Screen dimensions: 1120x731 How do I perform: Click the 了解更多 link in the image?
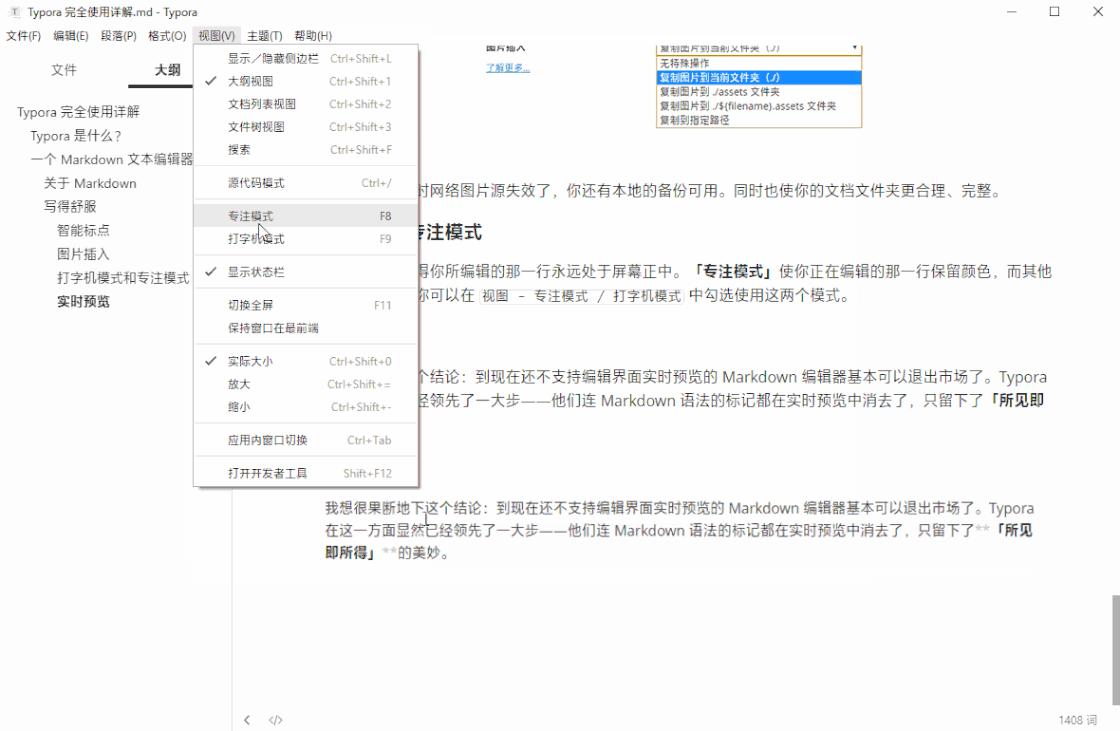(x=508, y=68)
